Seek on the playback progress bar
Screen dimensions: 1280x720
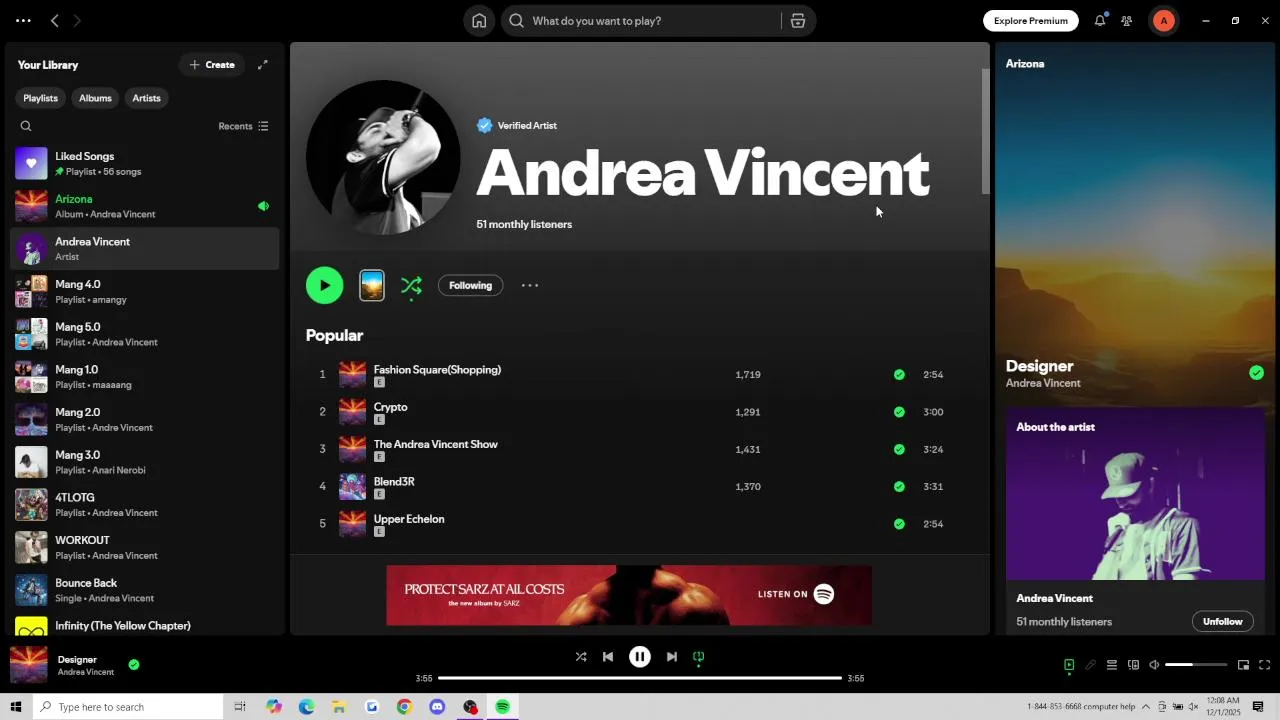[640, 678]
